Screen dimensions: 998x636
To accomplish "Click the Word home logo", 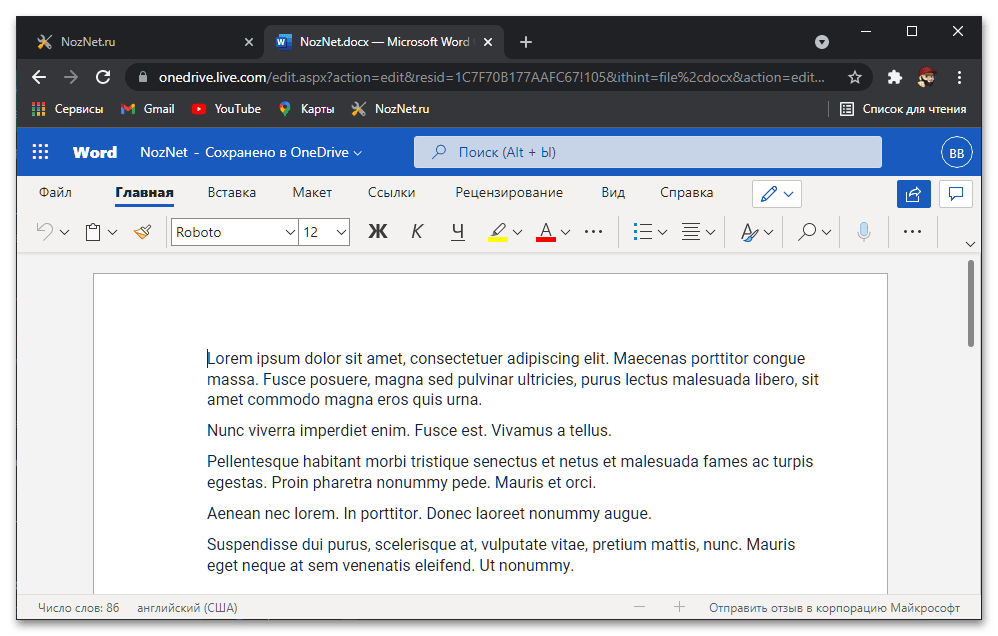I will pos(95,152).
